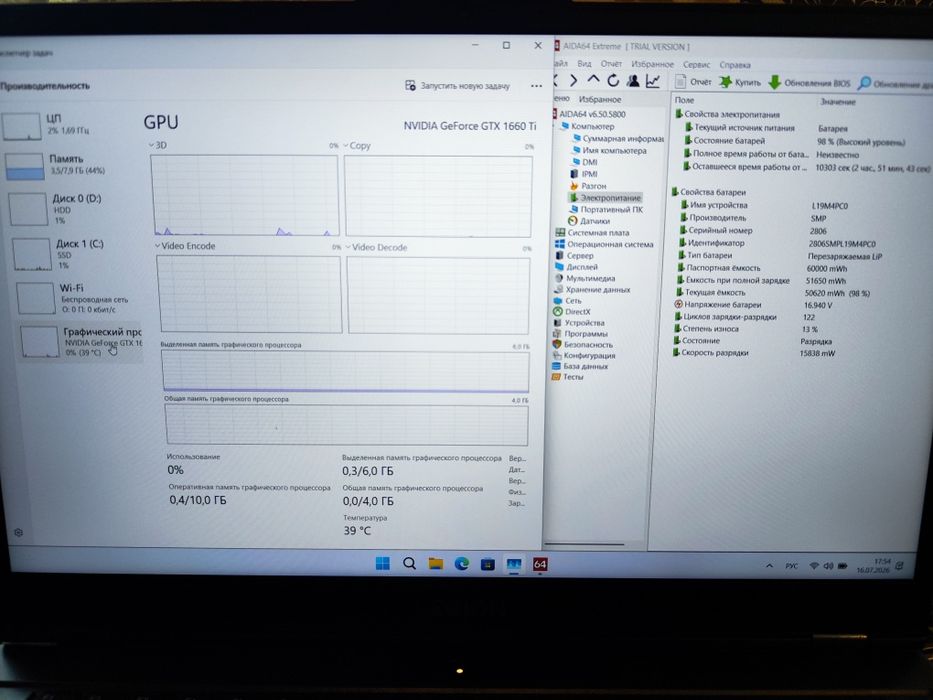The width and height of the screenshot is (933, 700).
Task: Click AIDA64 forward navigation arrow
Action: click(x=574, y=80)
